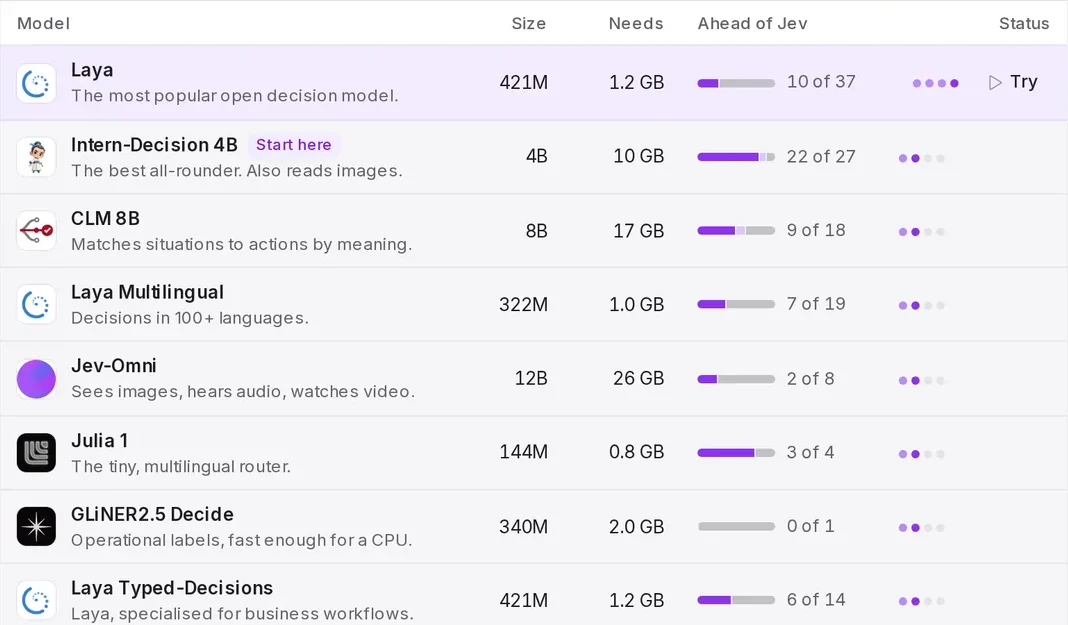This screenshot has height=625, width=1068.
Task: Click the 17 GB needs value
Action: (x=638, y=231)
